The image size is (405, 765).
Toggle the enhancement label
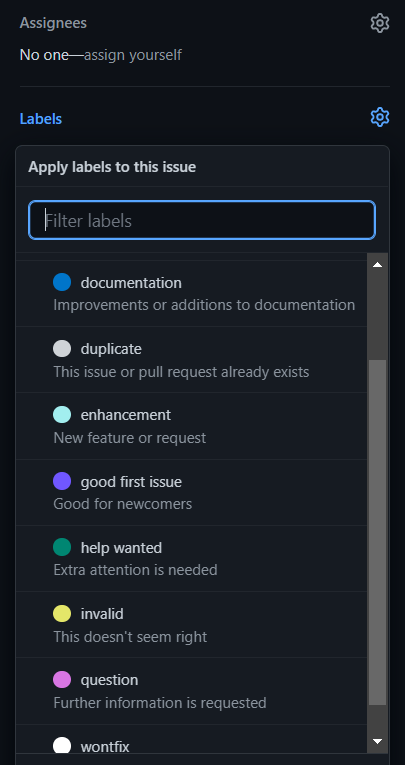pos(191,426)
